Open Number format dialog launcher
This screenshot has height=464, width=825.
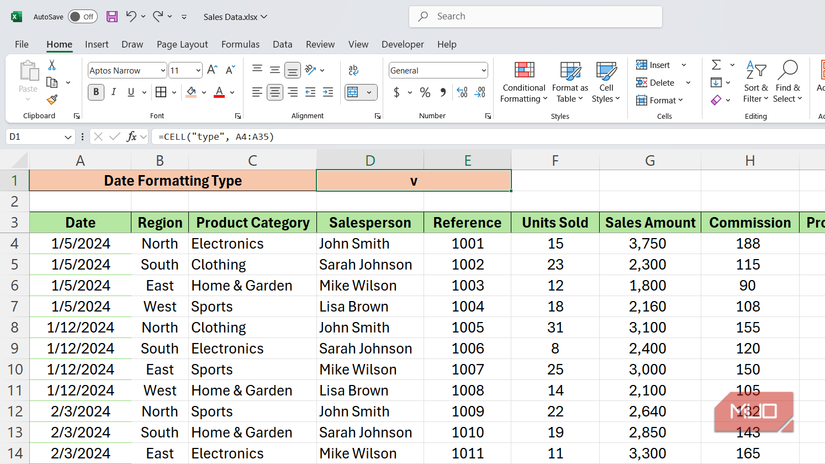[488, 116]
